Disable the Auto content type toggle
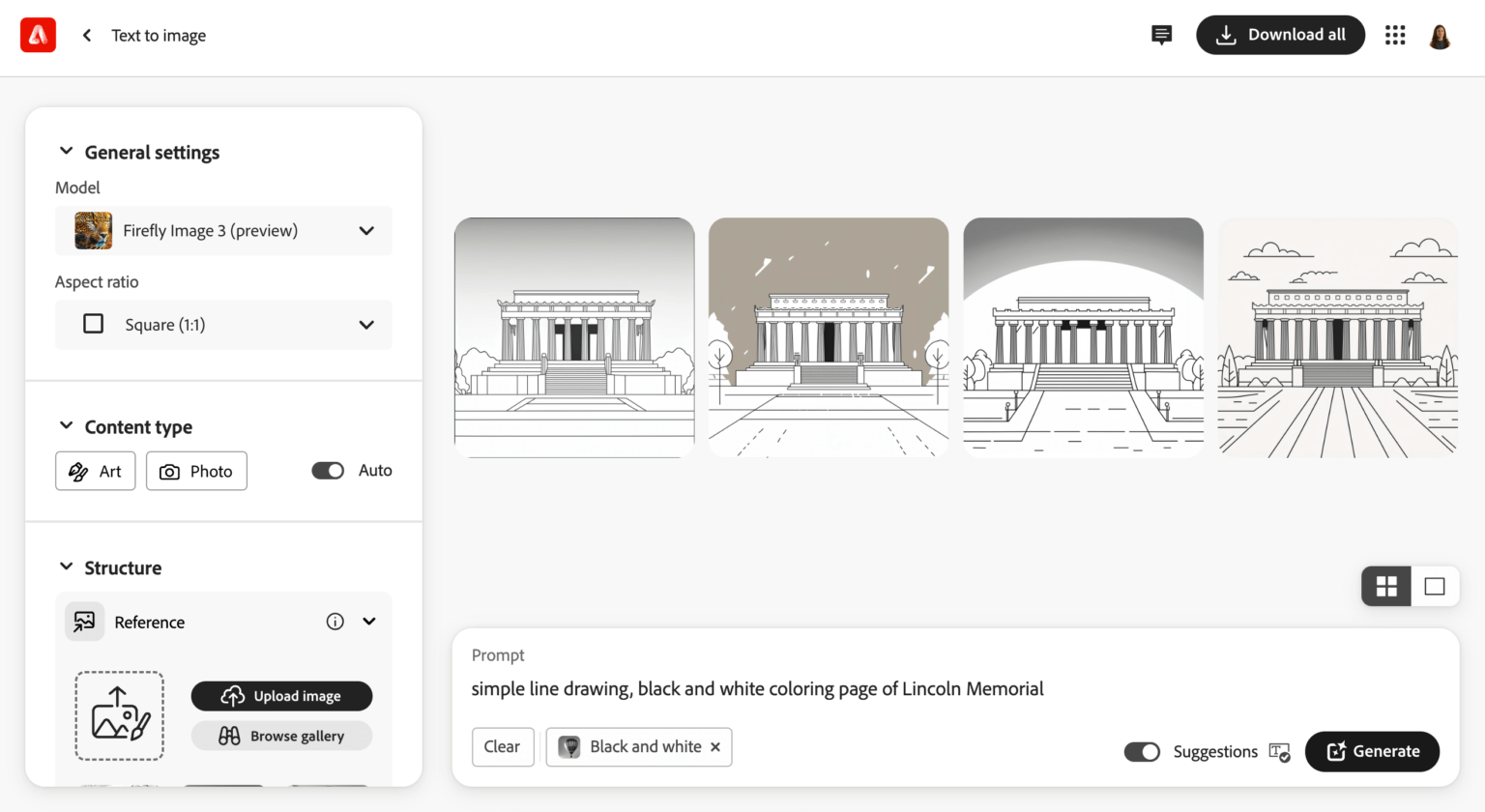The height and width of the screenshot is (812, 1485). 328,470
